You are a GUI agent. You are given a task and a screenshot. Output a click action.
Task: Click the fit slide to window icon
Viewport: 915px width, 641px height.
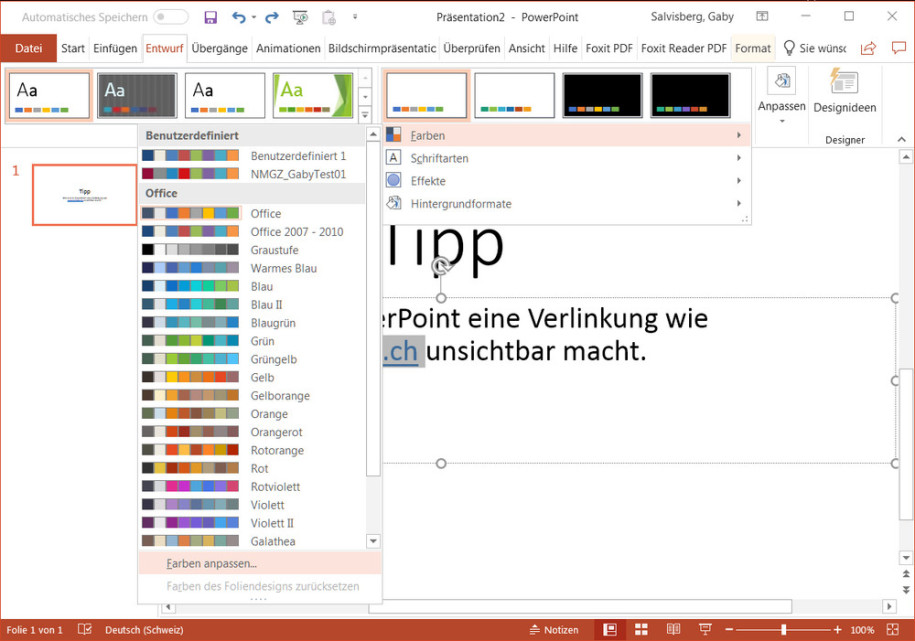(x=892, y=629)
